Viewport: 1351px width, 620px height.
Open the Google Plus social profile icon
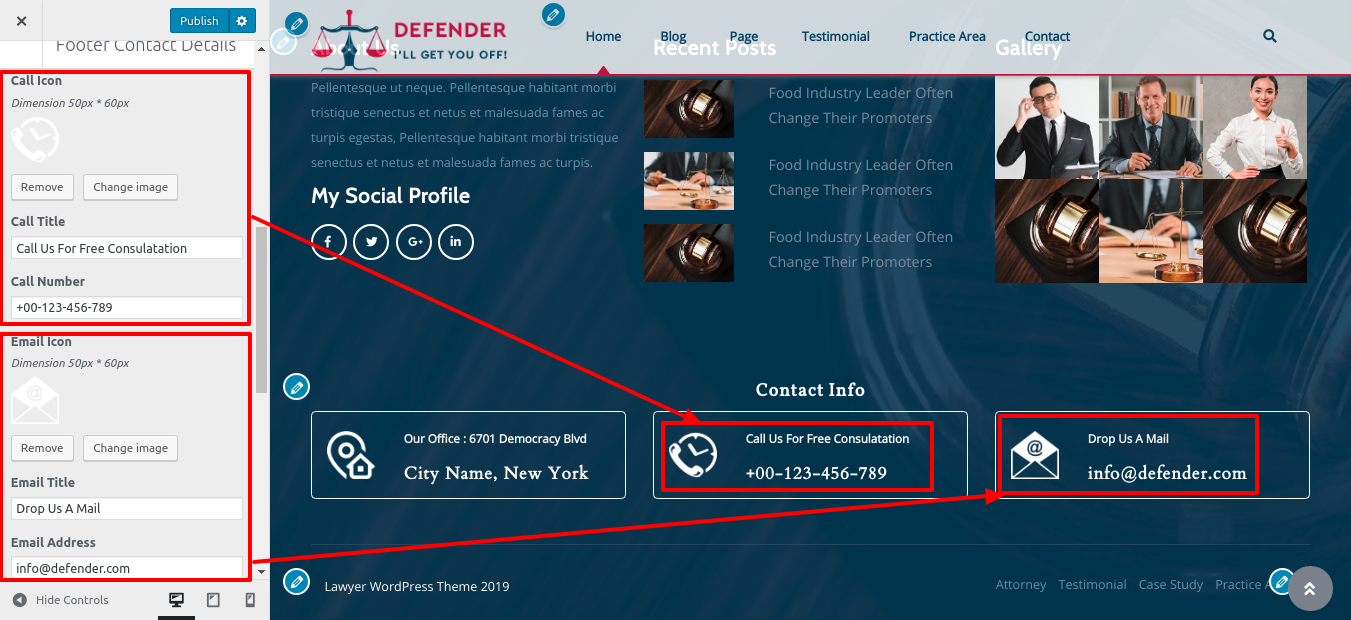pyautogui.click(x=414, y=242)
